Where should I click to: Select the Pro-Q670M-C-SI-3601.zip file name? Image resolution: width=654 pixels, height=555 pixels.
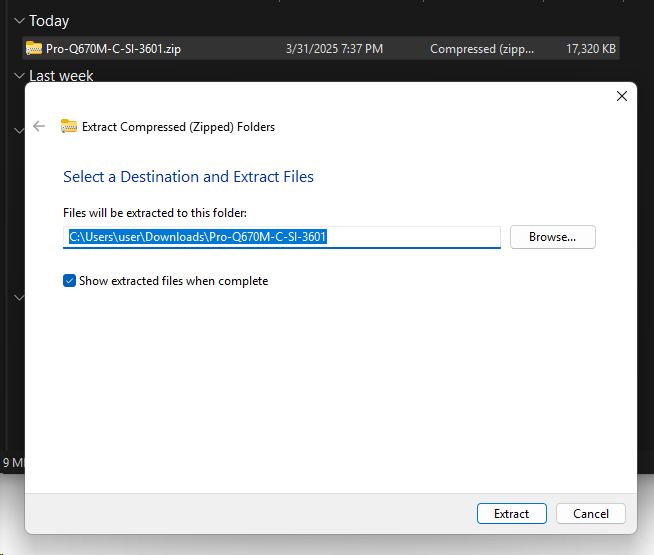click(113, 48)
